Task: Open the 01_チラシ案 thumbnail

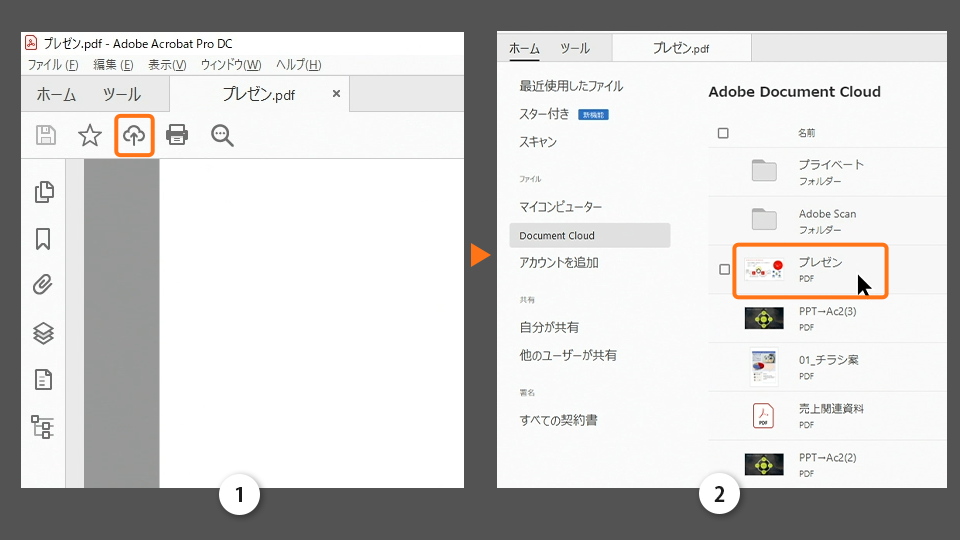Action: [764, 367]
